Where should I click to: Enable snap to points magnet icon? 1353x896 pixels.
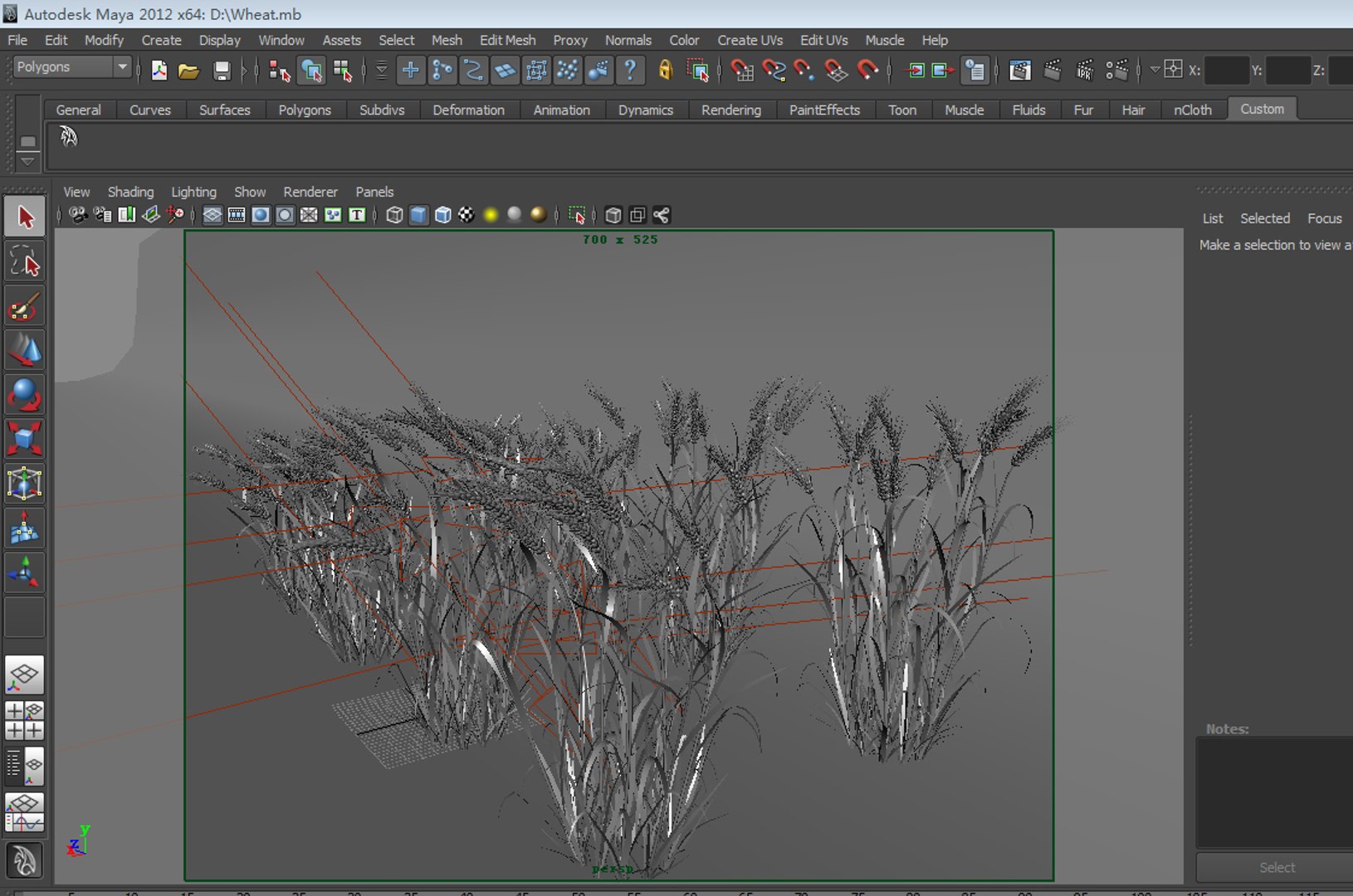(804, 71)
